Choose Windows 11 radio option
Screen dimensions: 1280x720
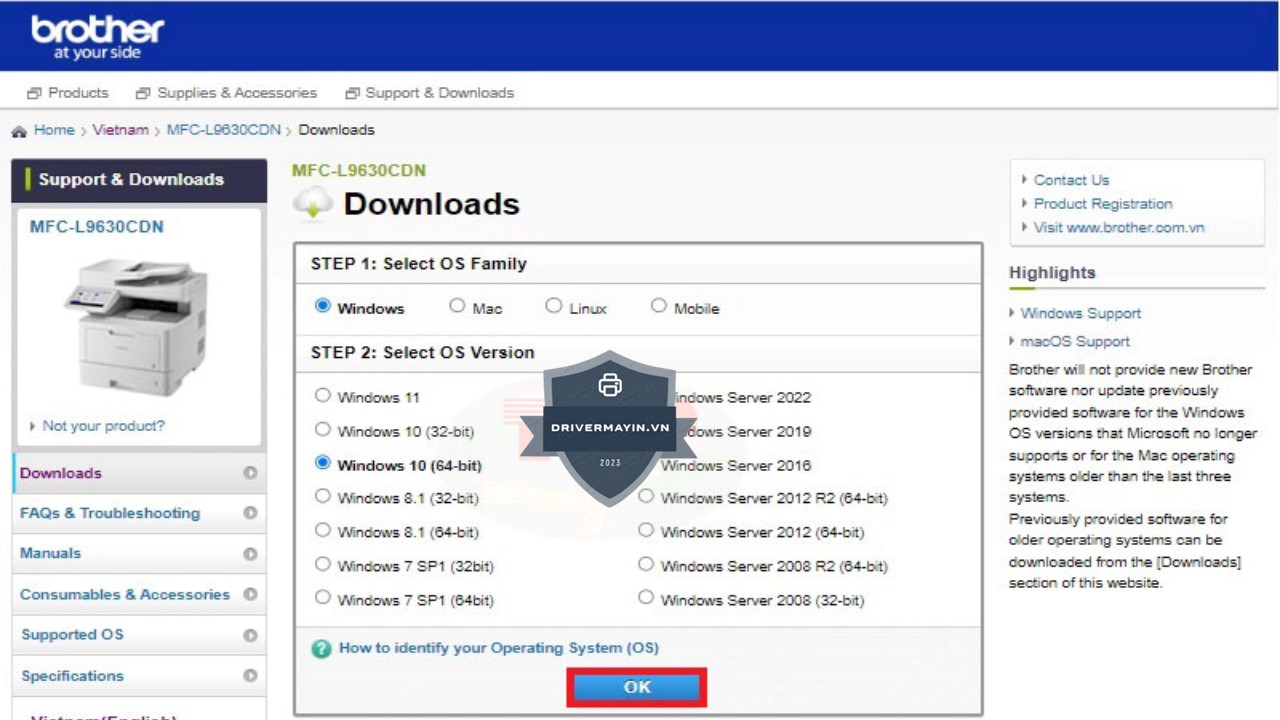point(323,395)
